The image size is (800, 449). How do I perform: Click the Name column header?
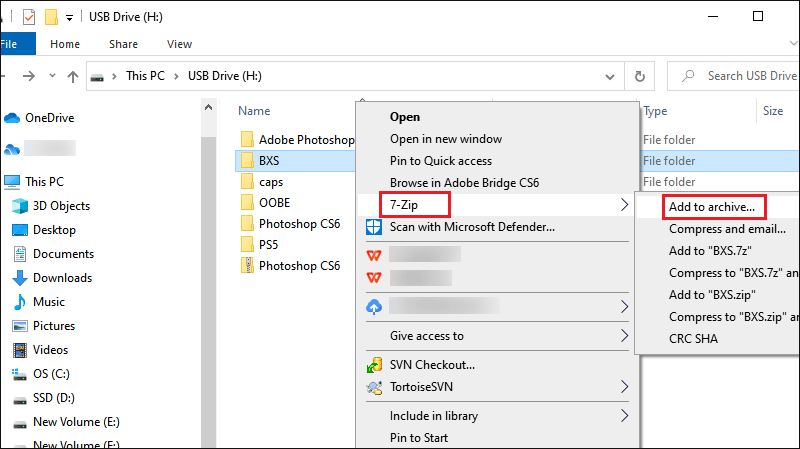tap(254, 111)
